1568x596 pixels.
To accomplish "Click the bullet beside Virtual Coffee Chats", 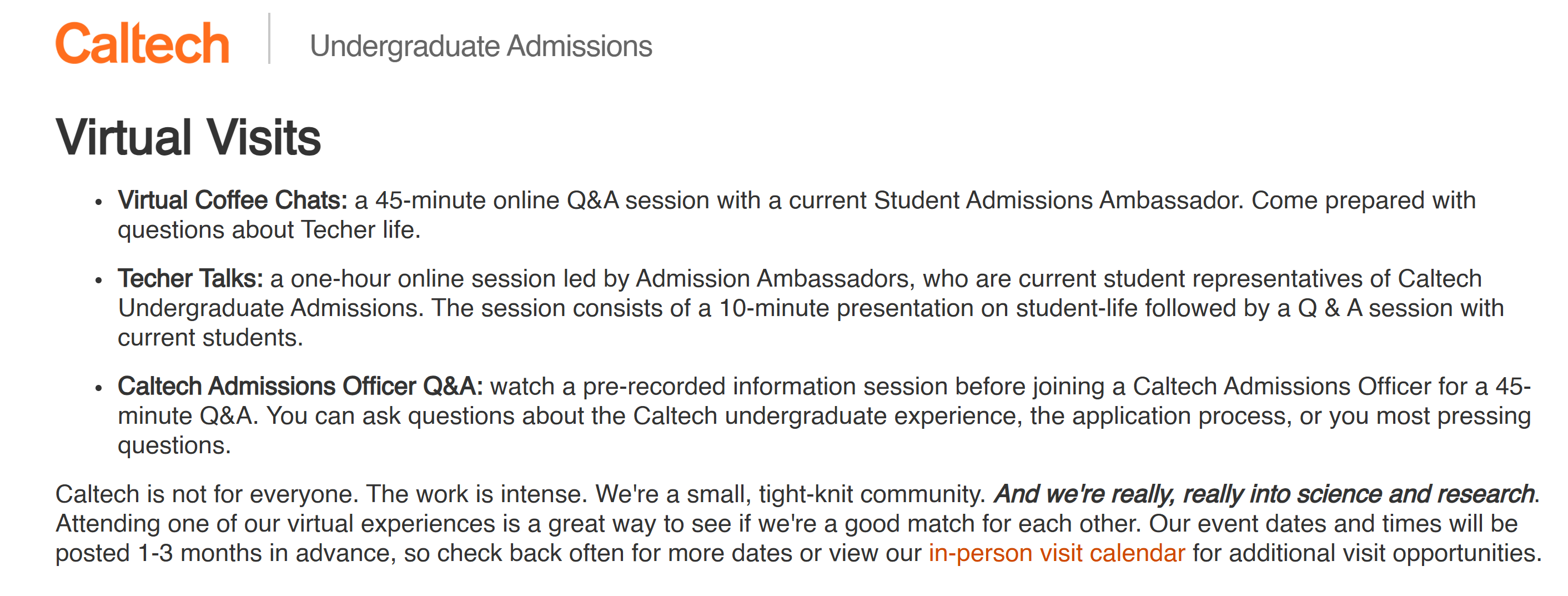I will [x=99, y=203].
